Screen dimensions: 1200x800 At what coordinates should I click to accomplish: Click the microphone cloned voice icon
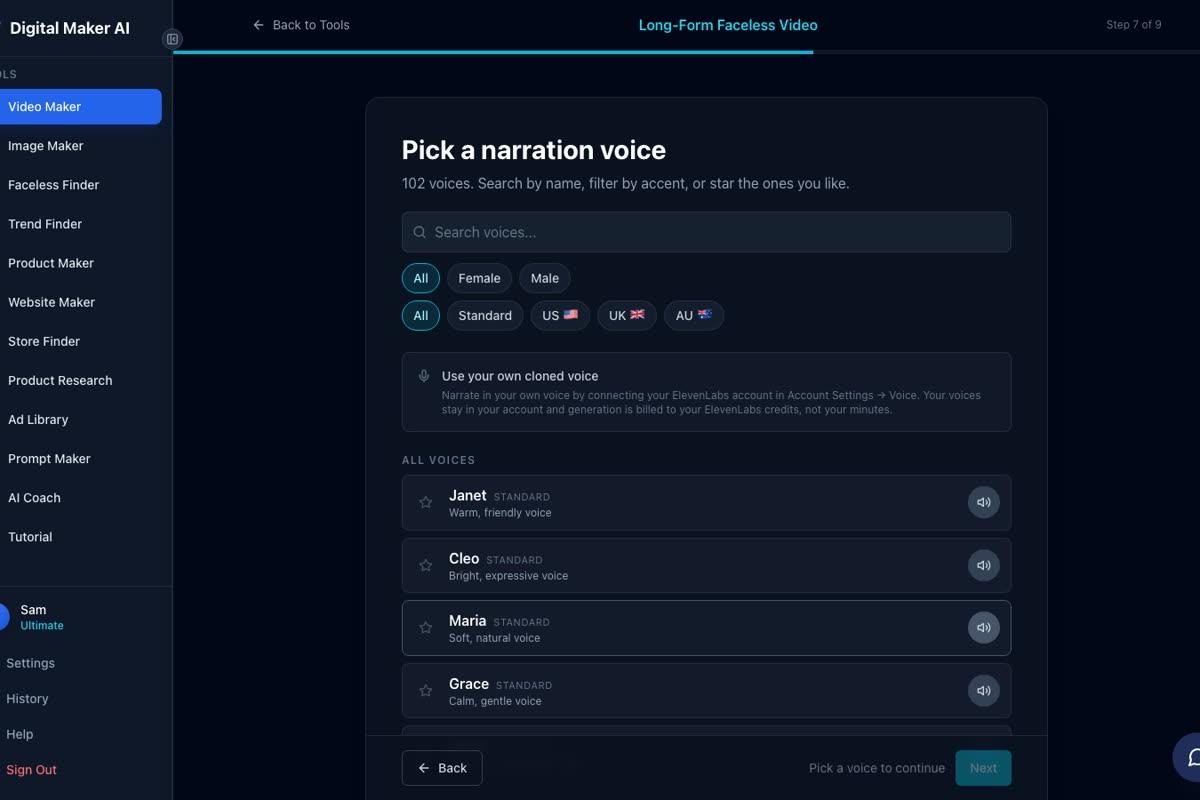click(424, 376)
